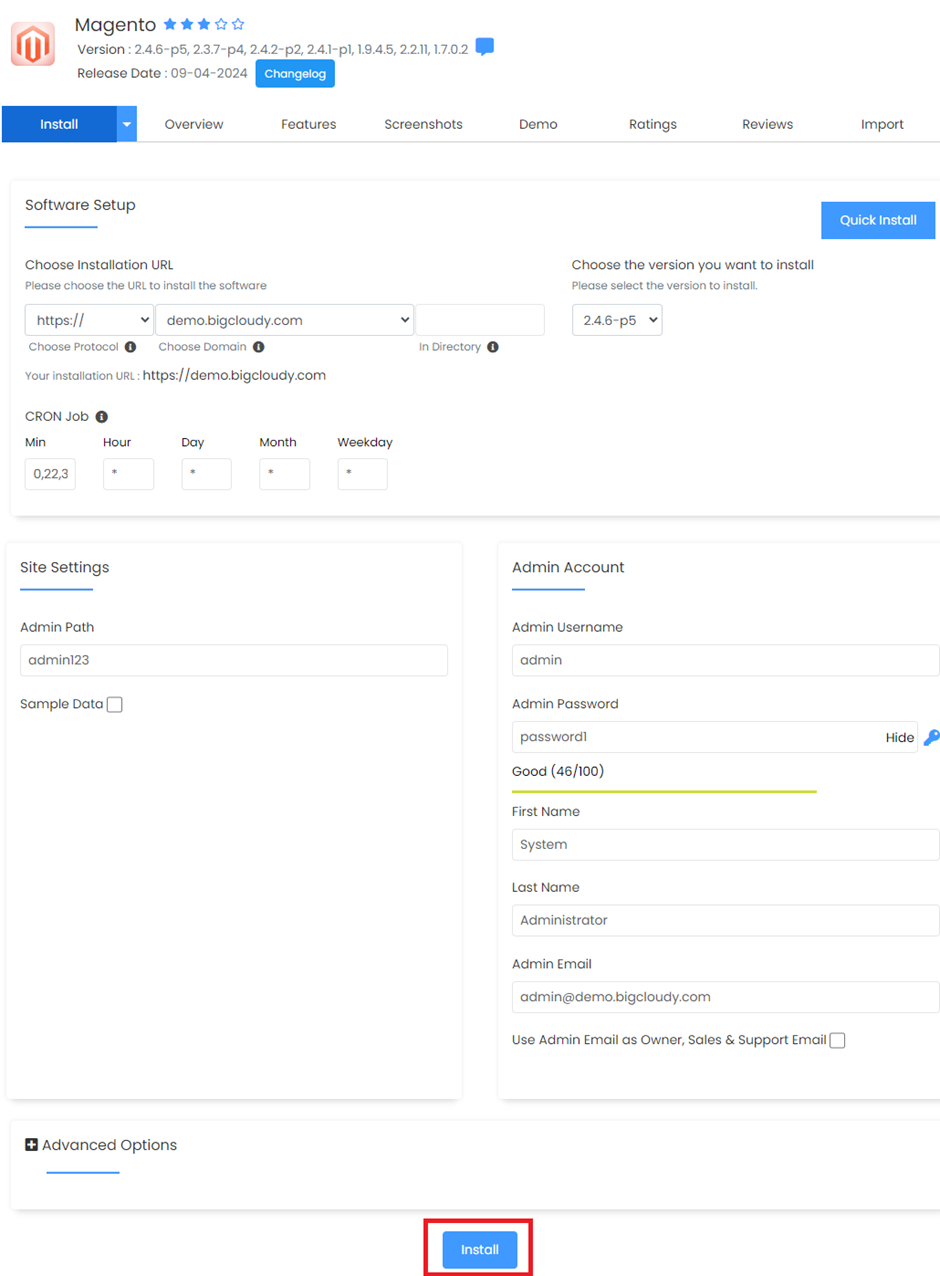Click the info icon beside CRON Job
The height and width of the screenshot is (1276, 940).
tap(99, 417)
